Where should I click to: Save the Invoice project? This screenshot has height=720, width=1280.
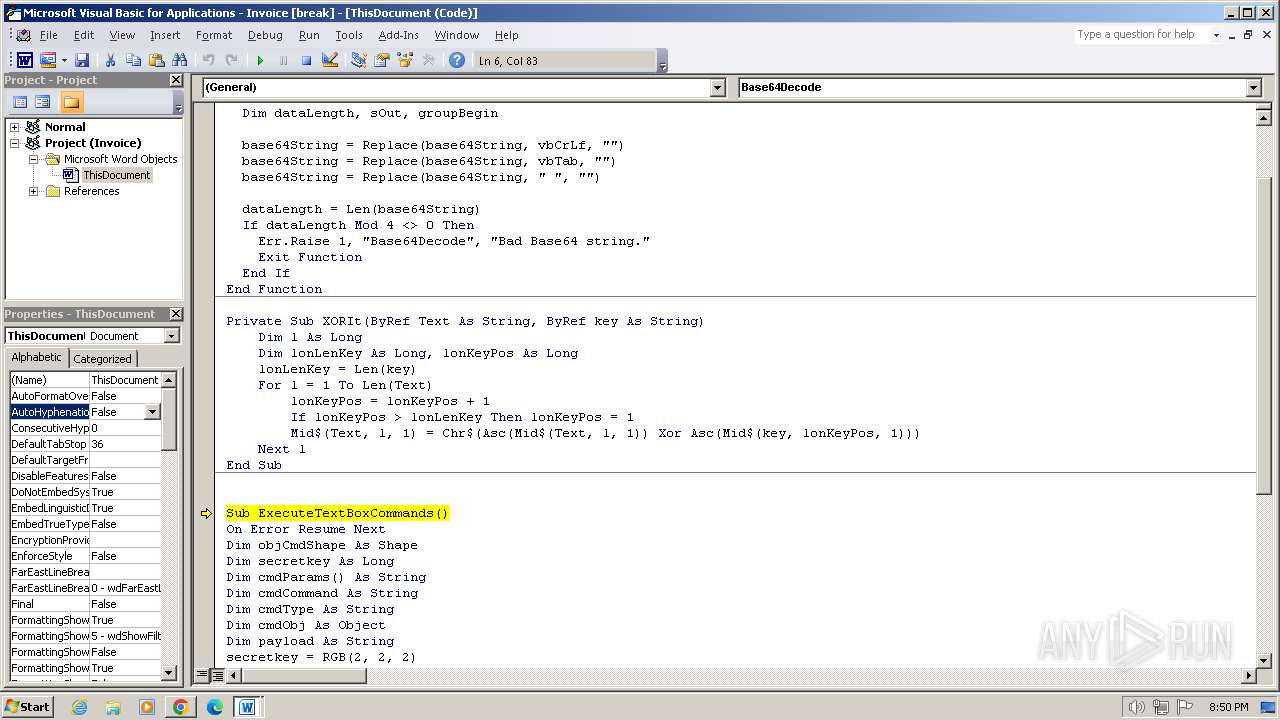[82, 61]
